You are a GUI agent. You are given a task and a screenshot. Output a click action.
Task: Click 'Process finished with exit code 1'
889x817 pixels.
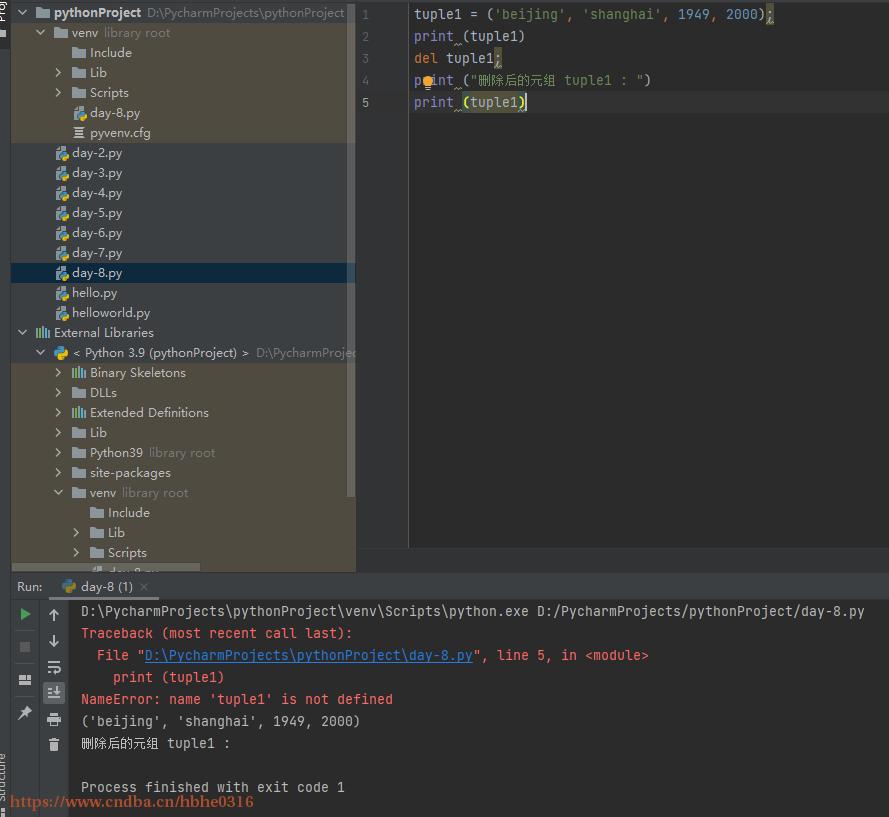coord(213,788)
